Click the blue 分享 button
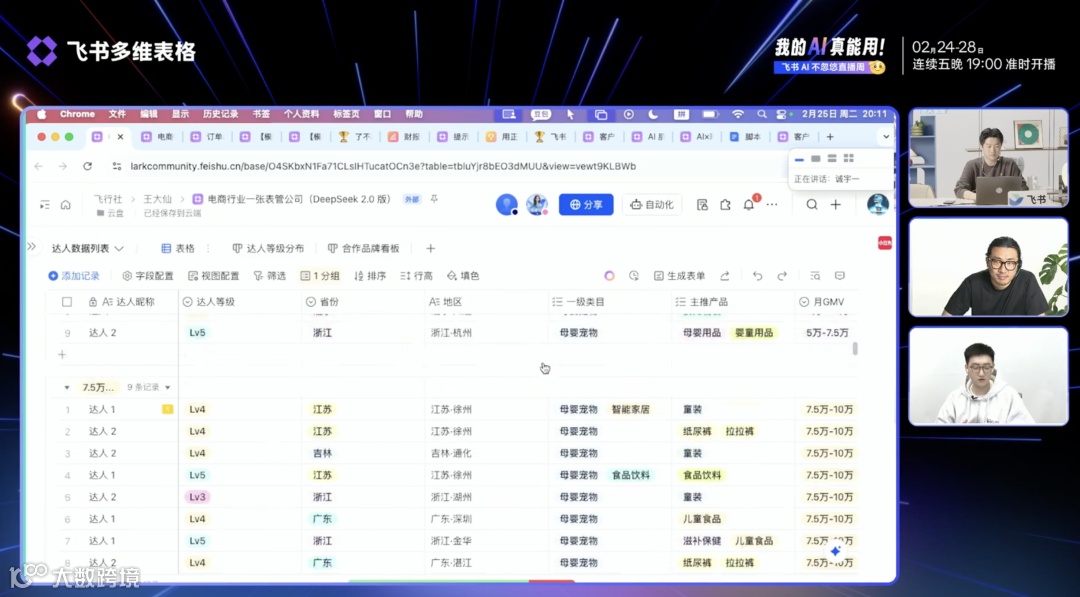This screenshot has width=1080, height=597. 586,205
